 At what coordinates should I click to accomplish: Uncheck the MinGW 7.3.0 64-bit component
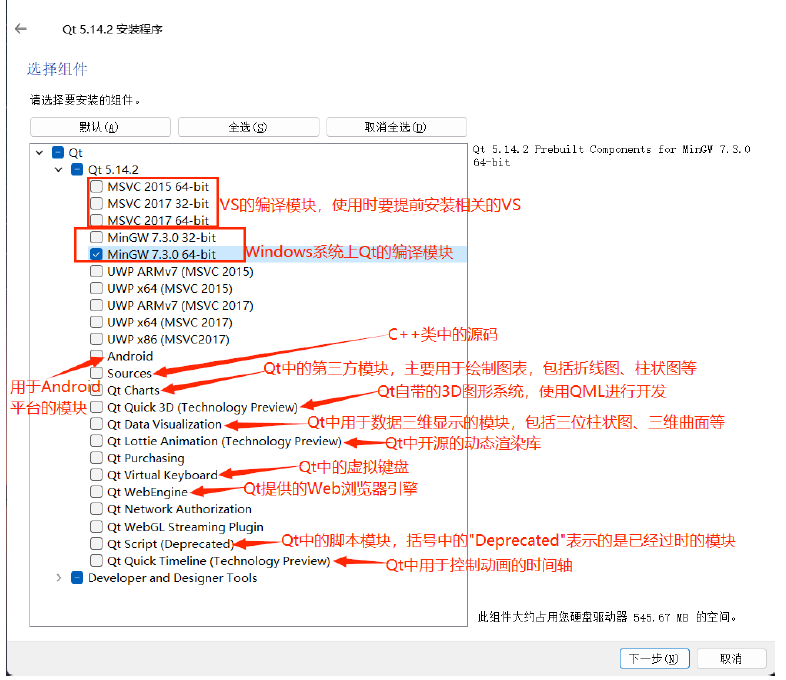96,255
